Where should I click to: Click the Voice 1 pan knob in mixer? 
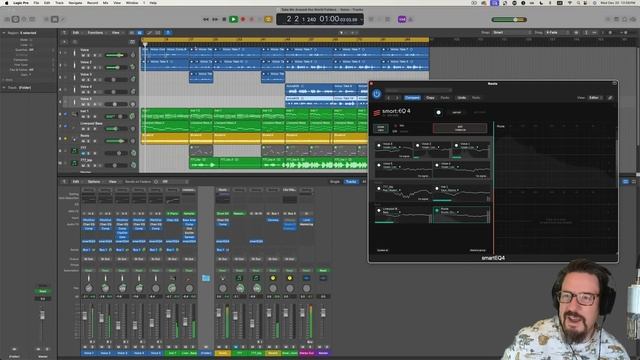click(89, 288)
